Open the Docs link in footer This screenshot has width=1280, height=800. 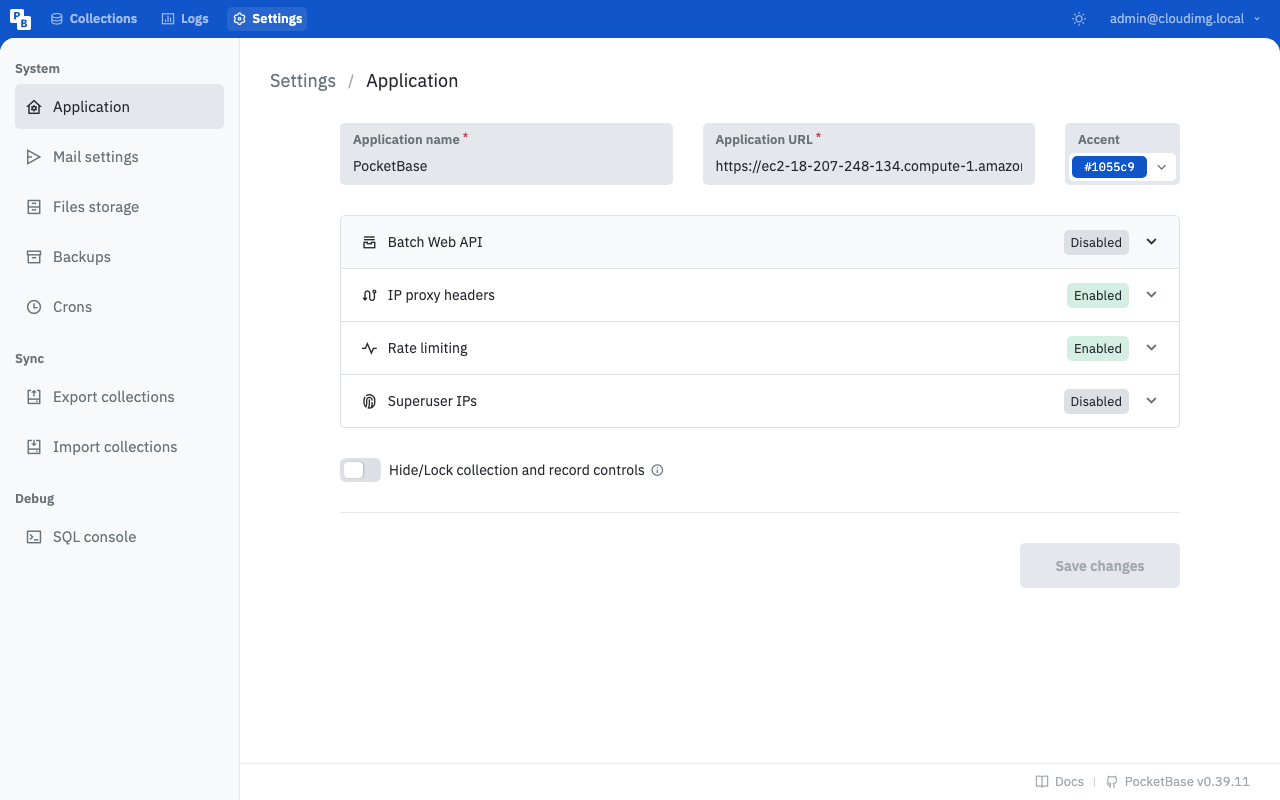1060,782
